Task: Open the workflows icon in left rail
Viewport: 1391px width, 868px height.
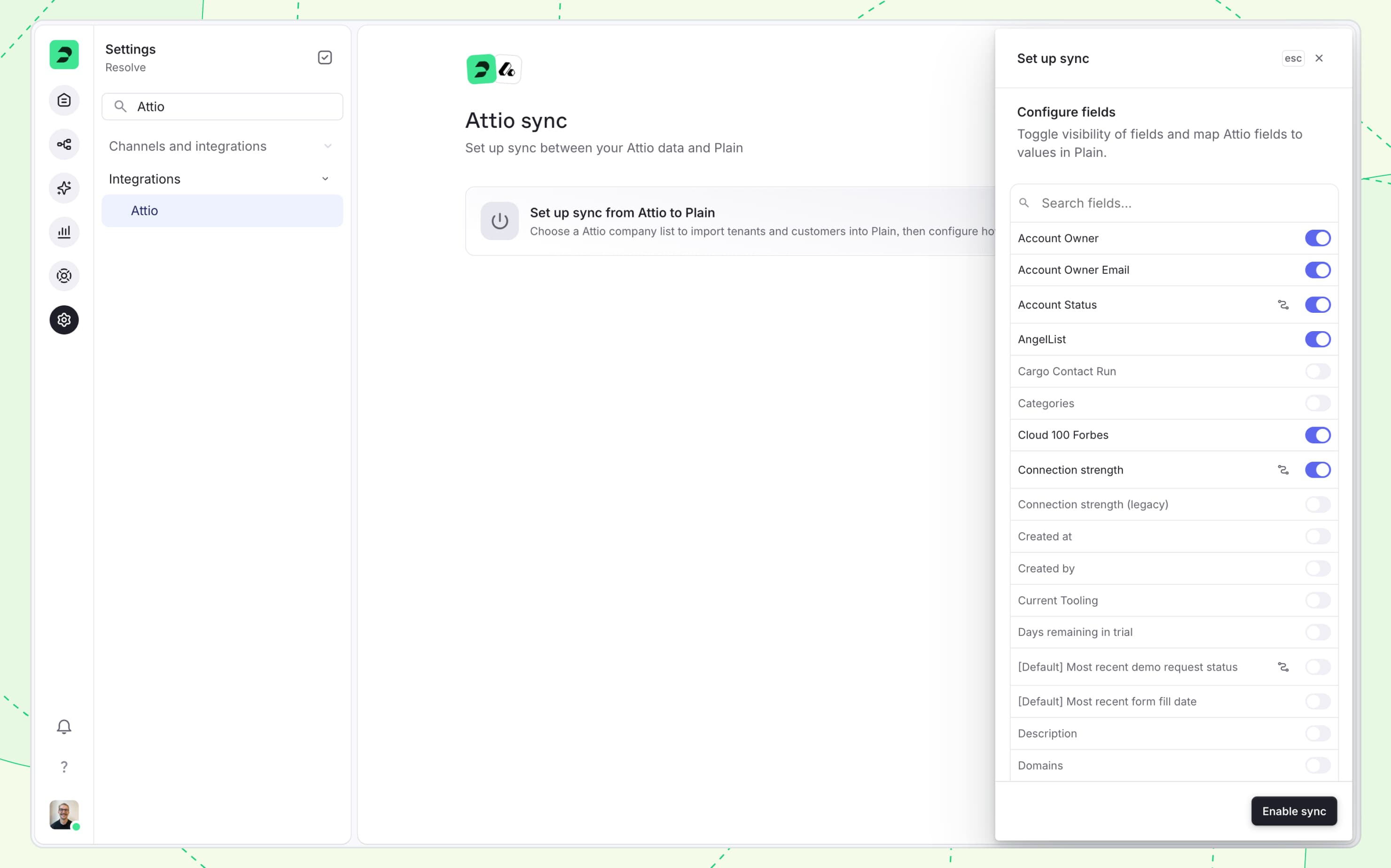Action: point(64,144)
